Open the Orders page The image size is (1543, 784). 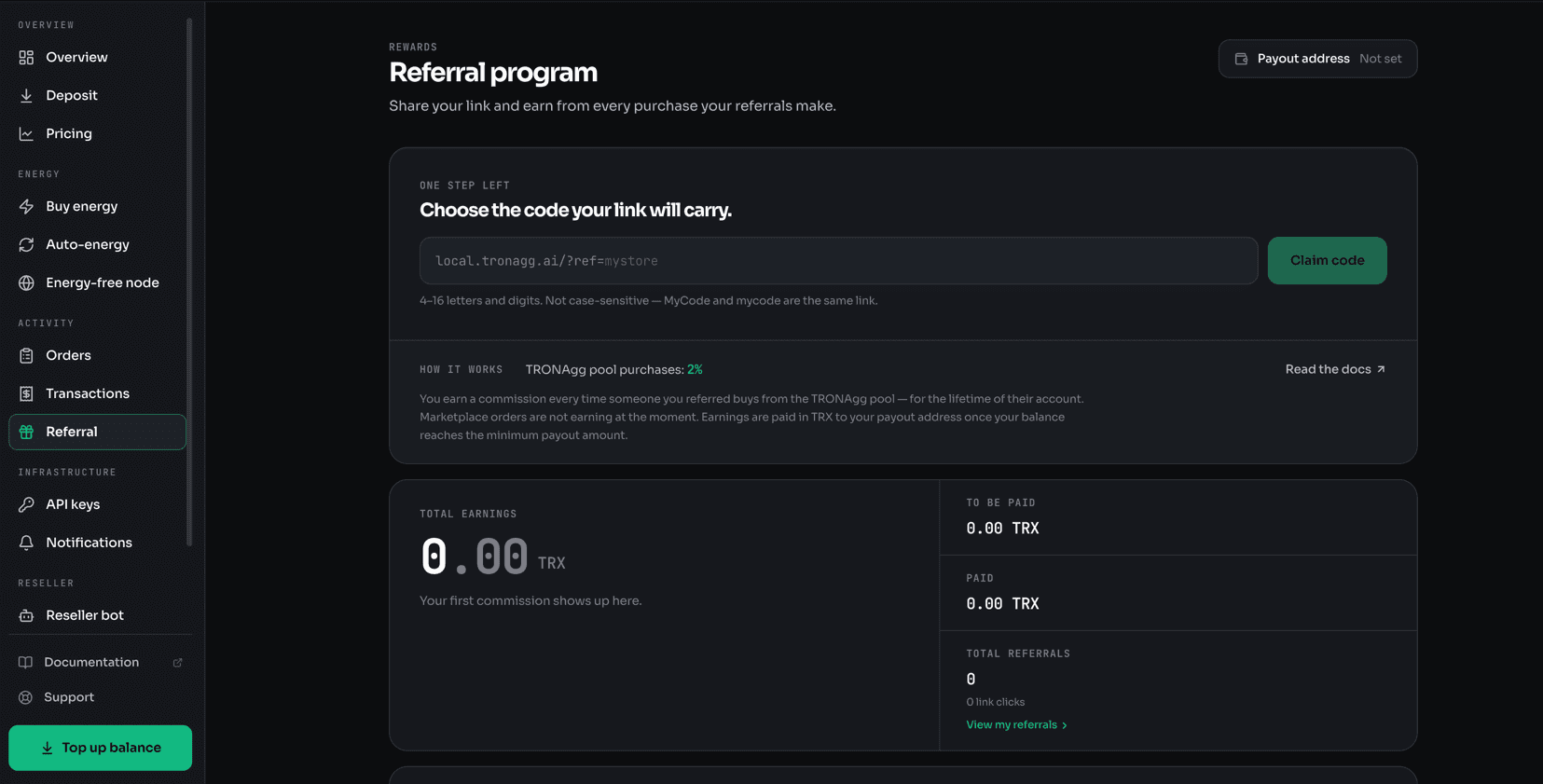(97, 356)
